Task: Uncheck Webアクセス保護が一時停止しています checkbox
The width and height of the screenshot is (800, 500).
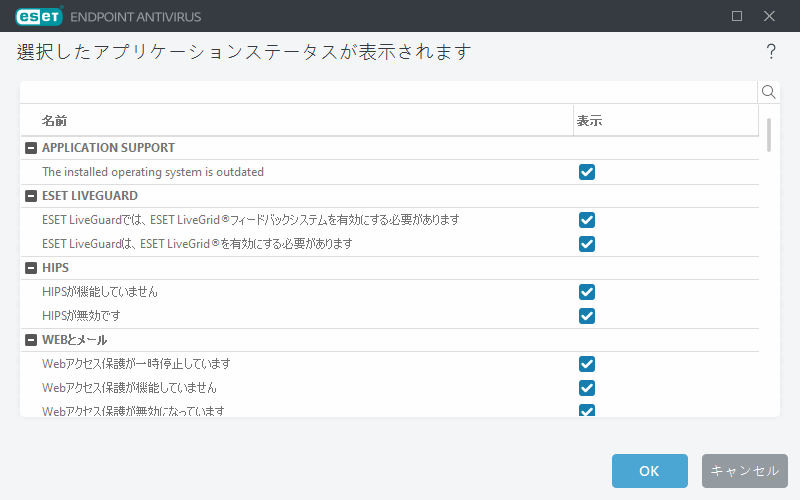Action: click(x=587, y=364)
